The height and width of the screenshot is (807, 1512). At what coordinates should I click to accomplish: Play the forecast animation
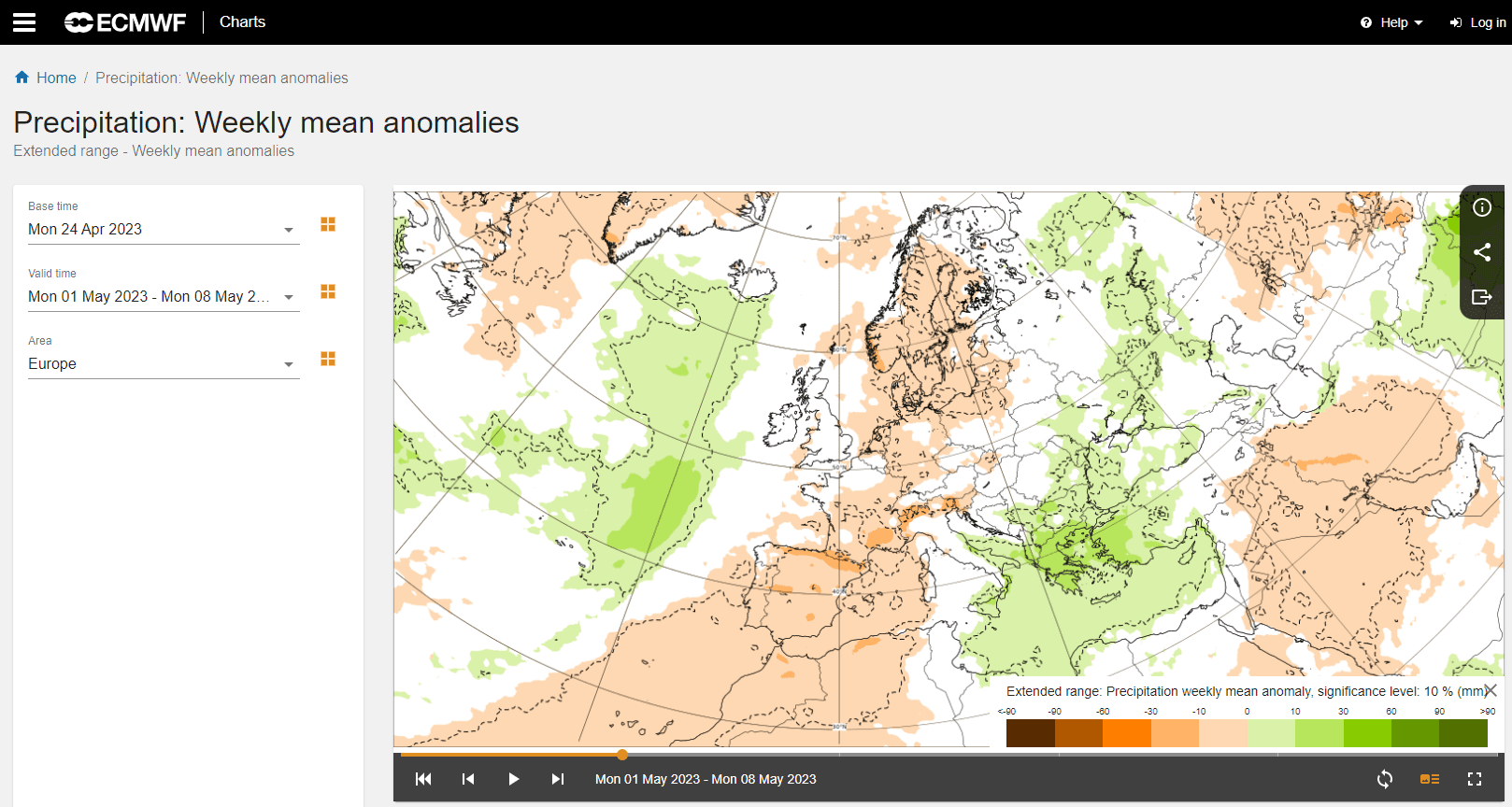pyautogui.click(x=513, y=779)
